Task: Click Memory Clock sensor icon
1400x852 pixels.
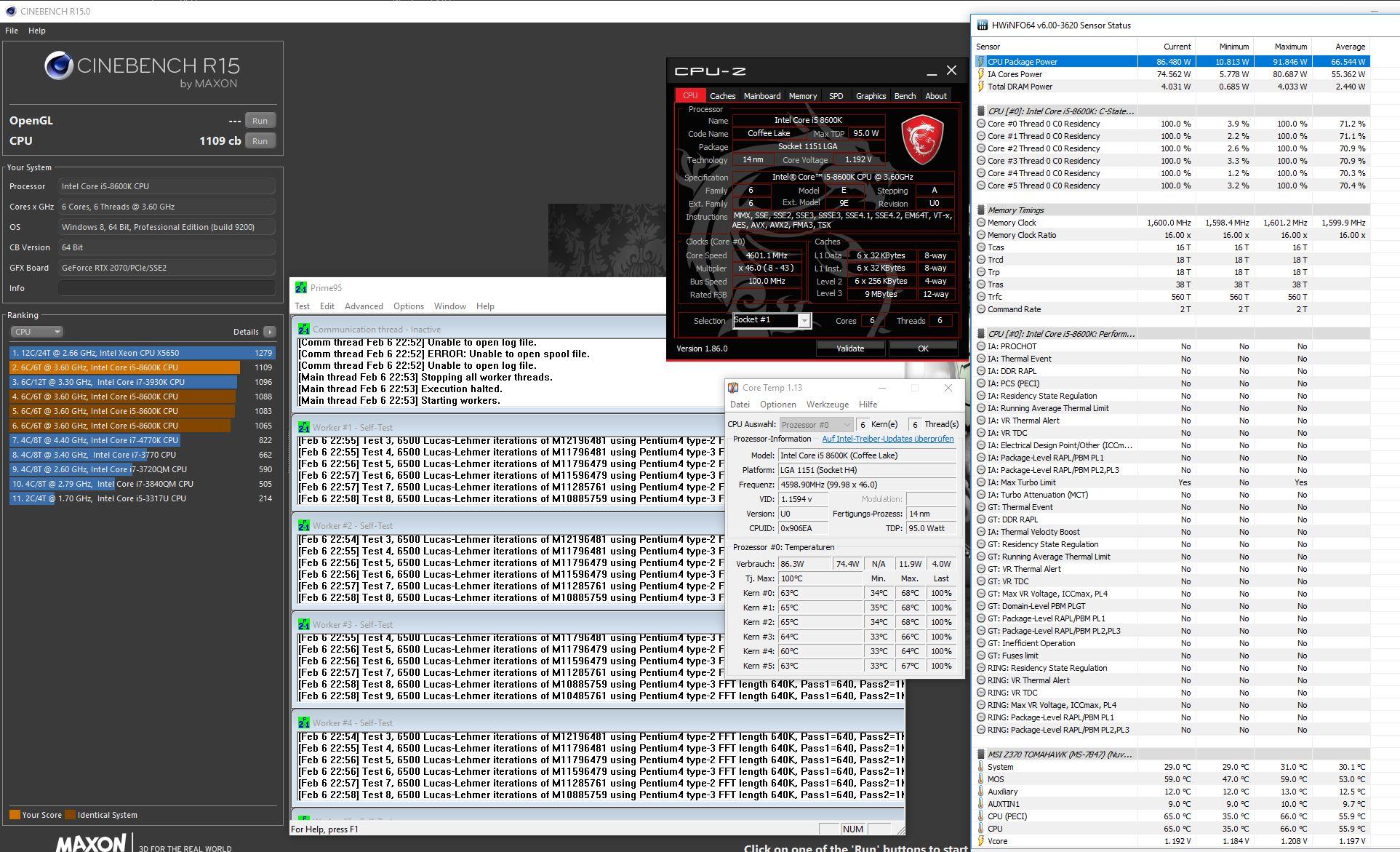Action: point(981,223)
